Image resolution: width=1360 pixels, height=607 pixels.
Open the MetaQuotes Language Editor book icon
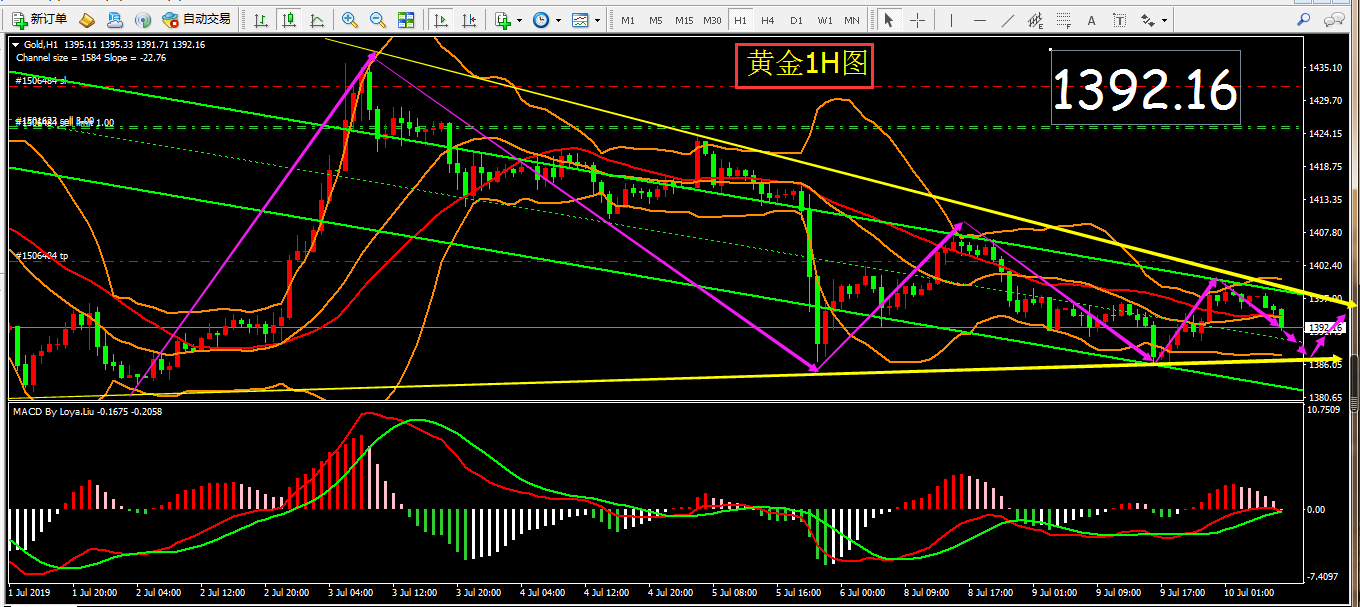point(87,19)
